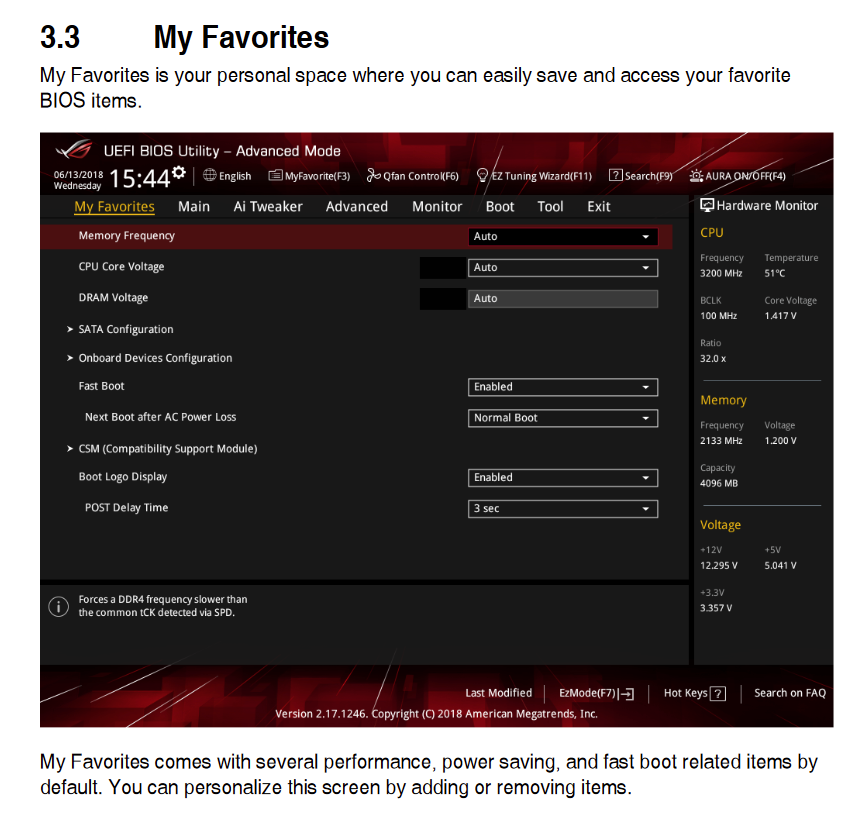Click the DRAM Voltage black value box
Viewport: 861px width, 825px height.
tap(443, 299)
